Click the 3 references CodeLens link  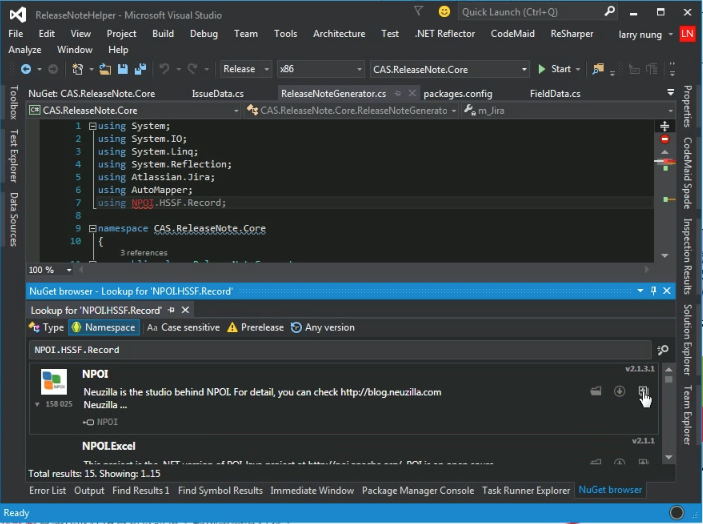tap(143, 253)
